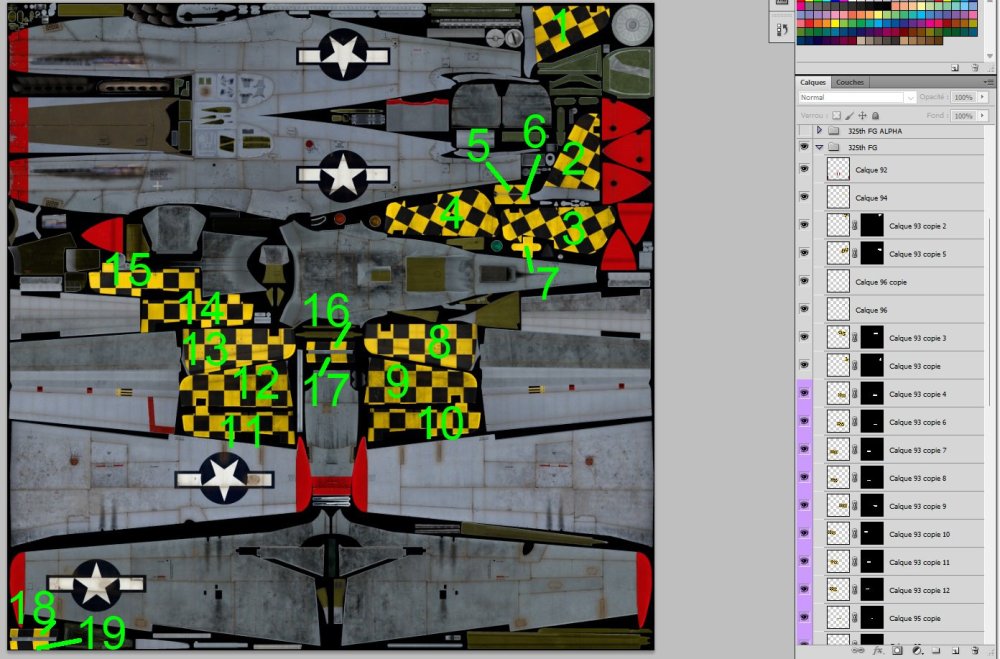Select the Calque 95 copie layer thumbnail

pos(838,618)
